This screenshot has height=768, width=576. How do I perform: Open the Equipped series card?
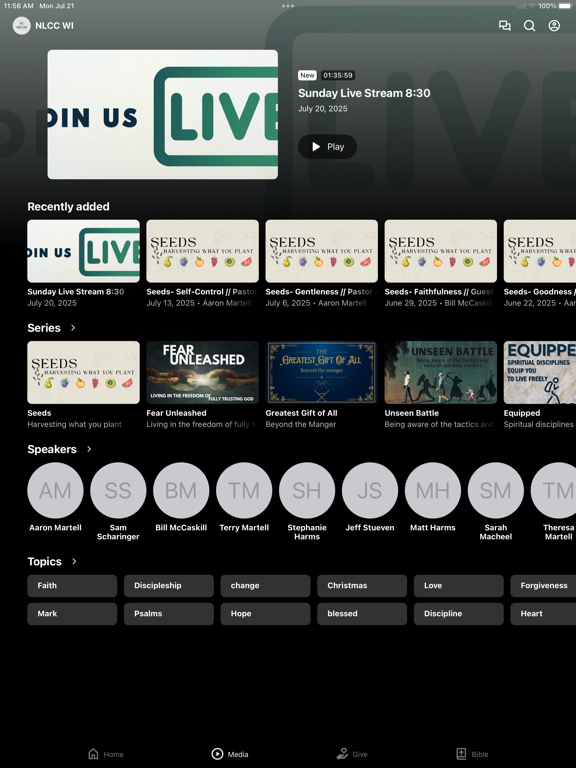(x=540, y=373)
